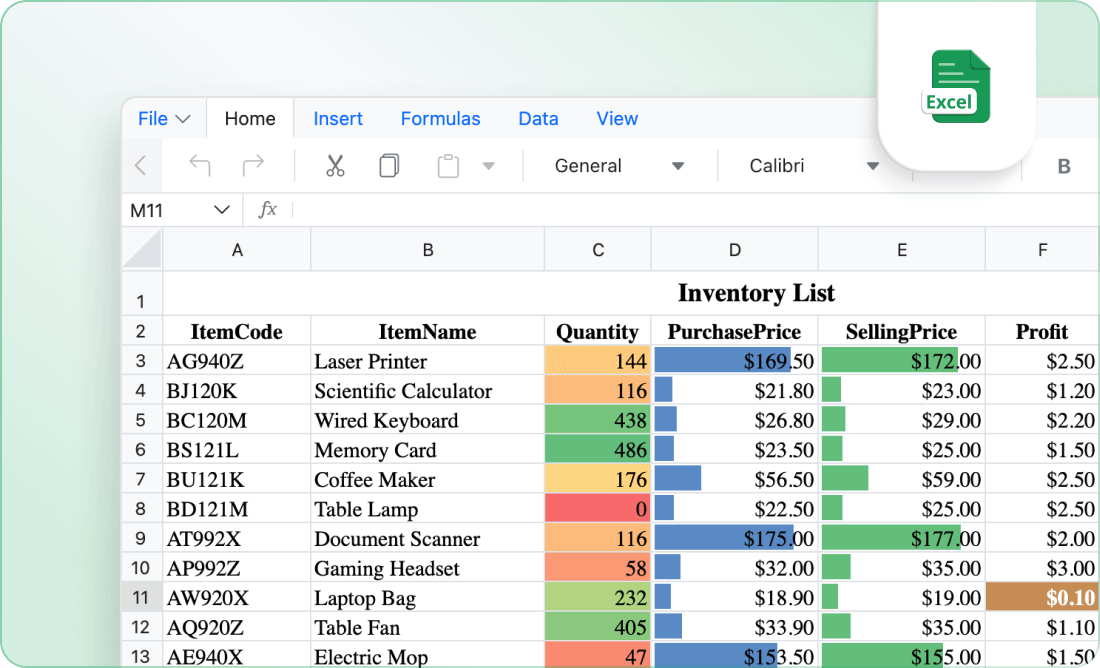
Task: Click the Cut scissors icon
Action: coord(335,165)
